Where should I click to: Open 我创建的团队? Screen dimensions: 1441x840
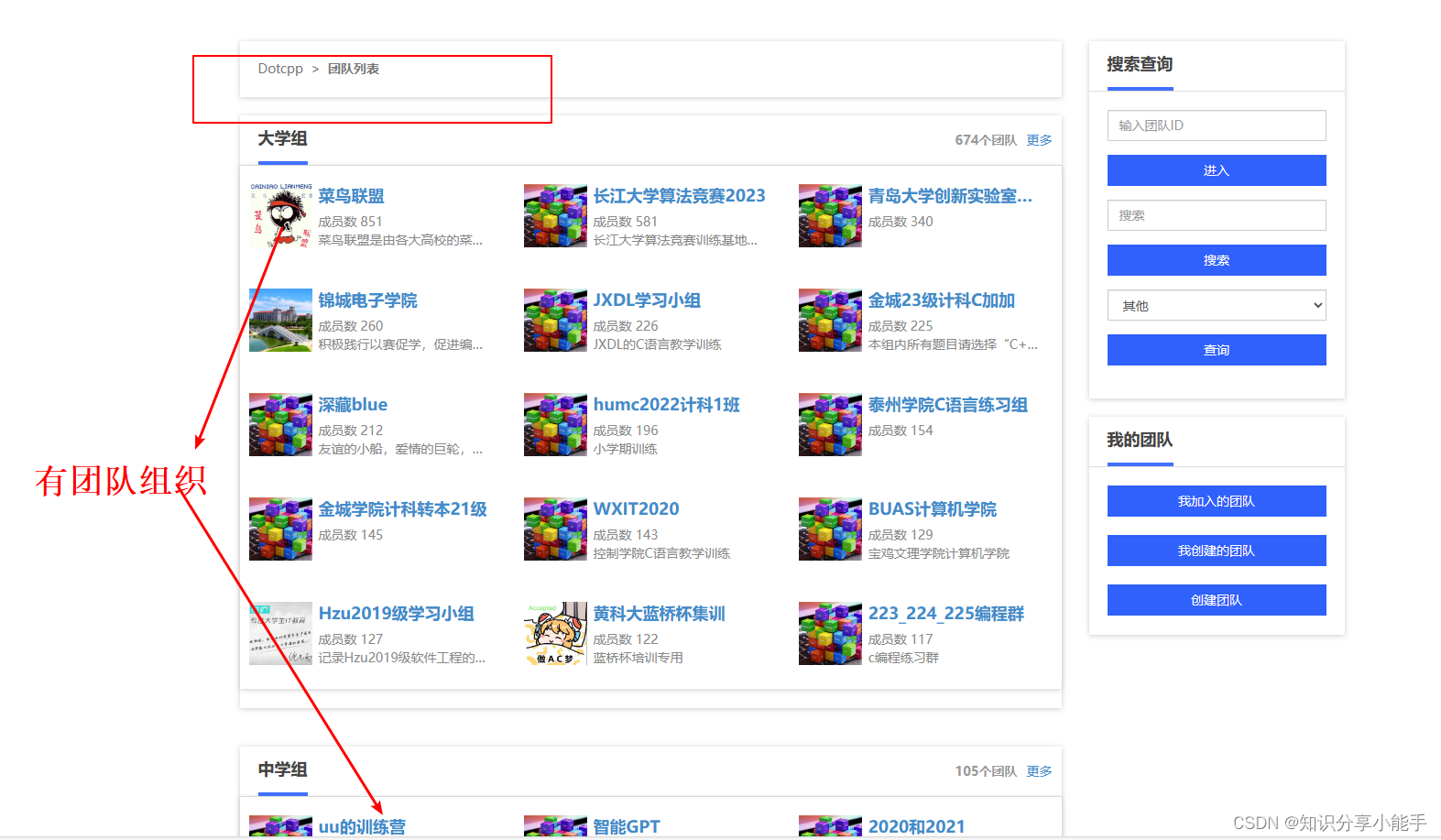tap(1217, 551)
